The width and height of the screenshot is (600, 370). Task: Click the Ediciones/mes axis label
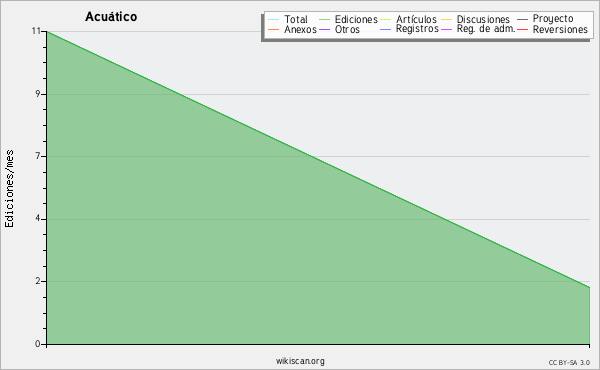[x=9, y=189]
